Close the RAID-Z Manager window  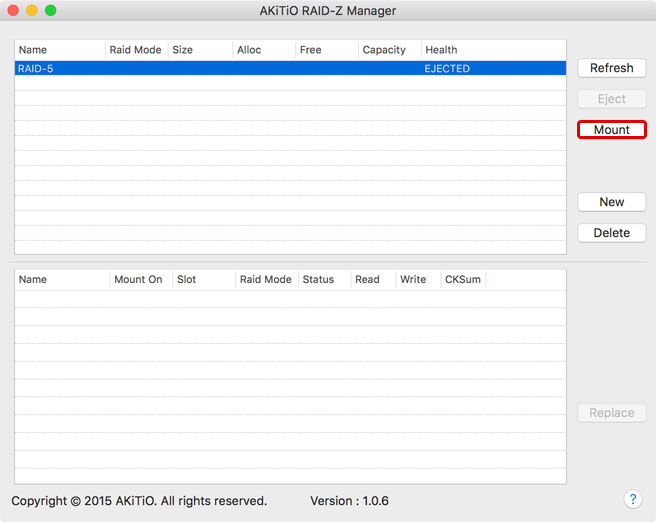[12, 10]
